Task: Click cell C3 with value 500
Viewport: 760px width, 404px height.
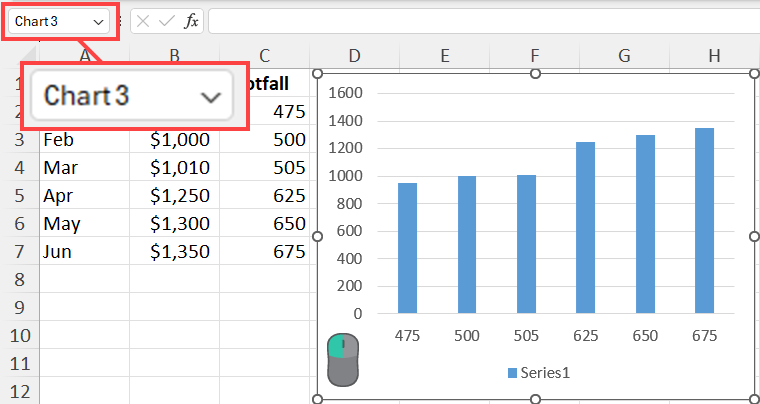Action: coord(265,140)
